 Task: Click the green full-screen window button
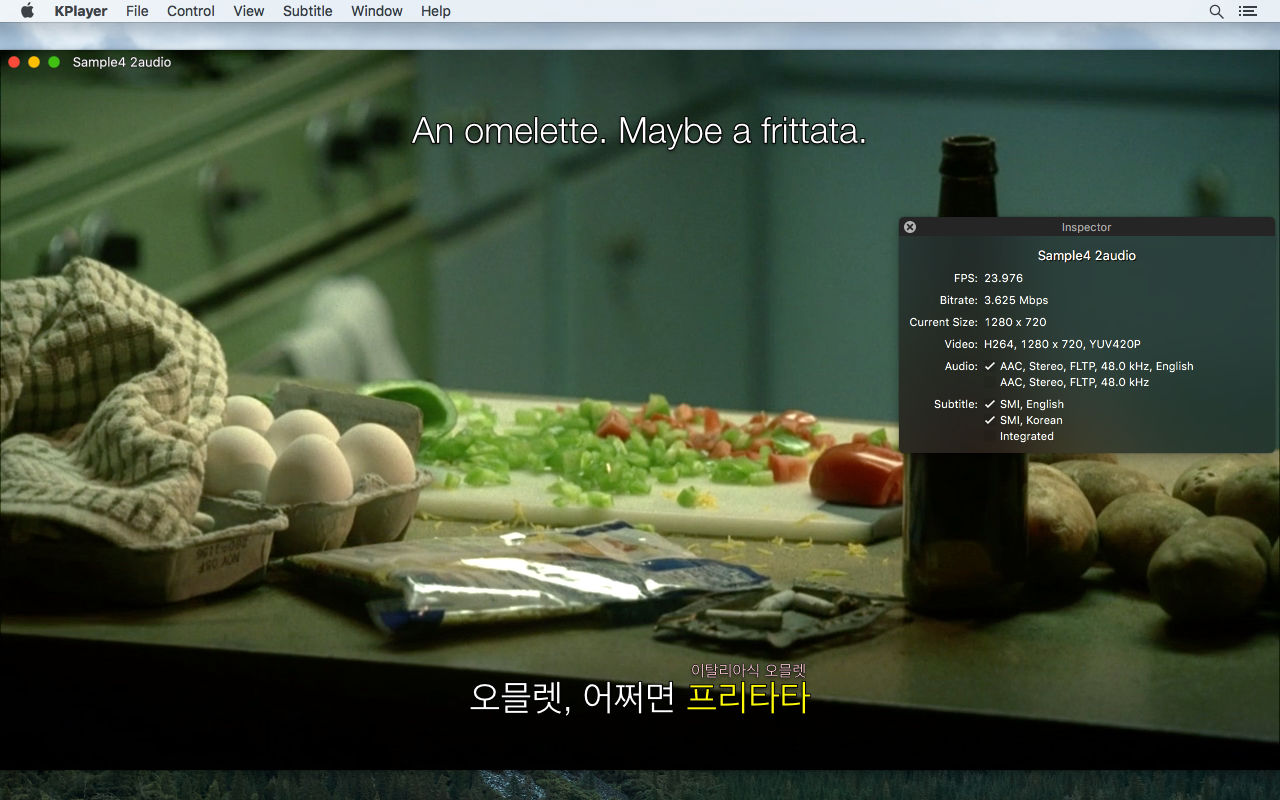[54, 62]
